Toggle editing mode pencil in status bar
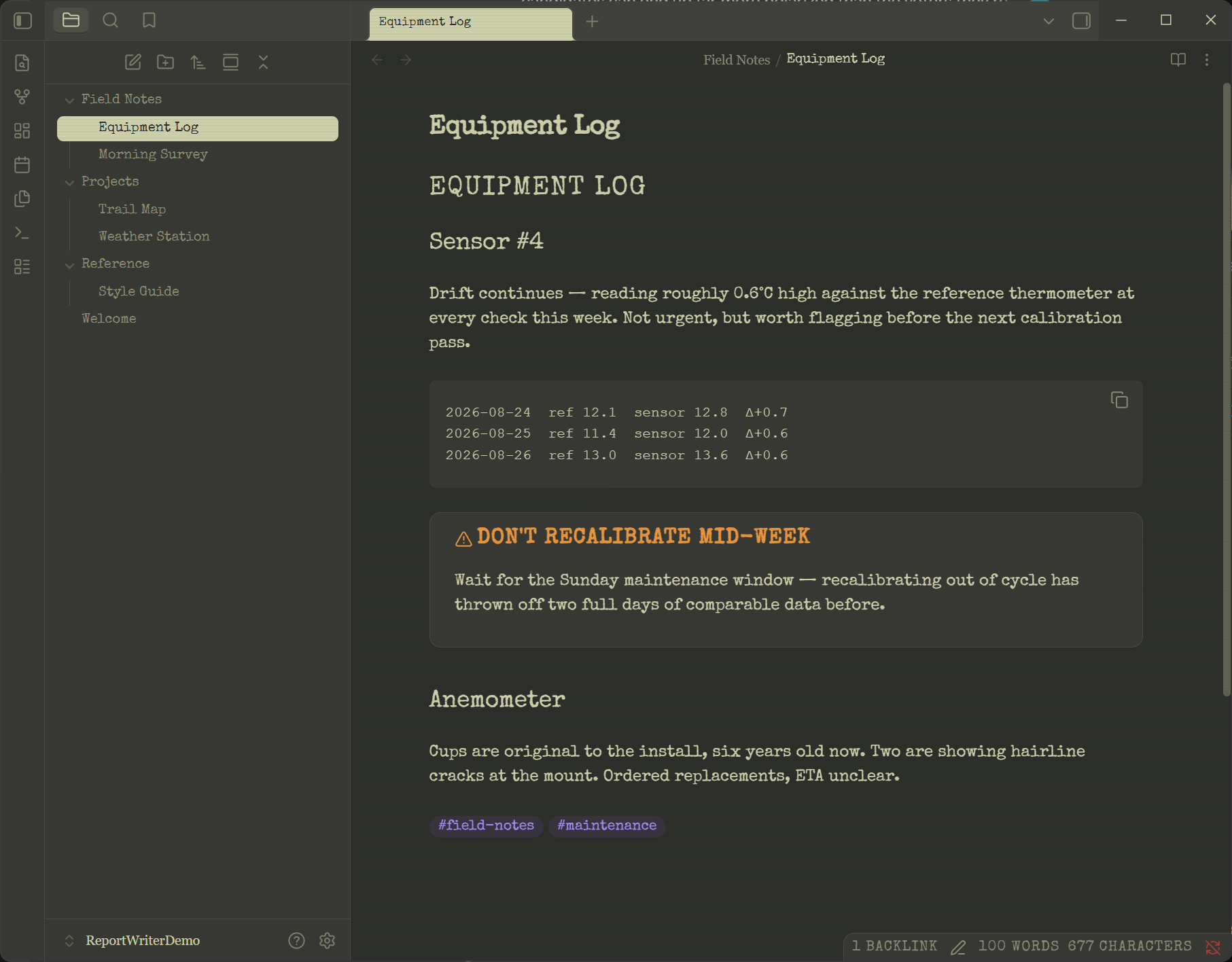The image size is (1232, 962). [958, 947]
